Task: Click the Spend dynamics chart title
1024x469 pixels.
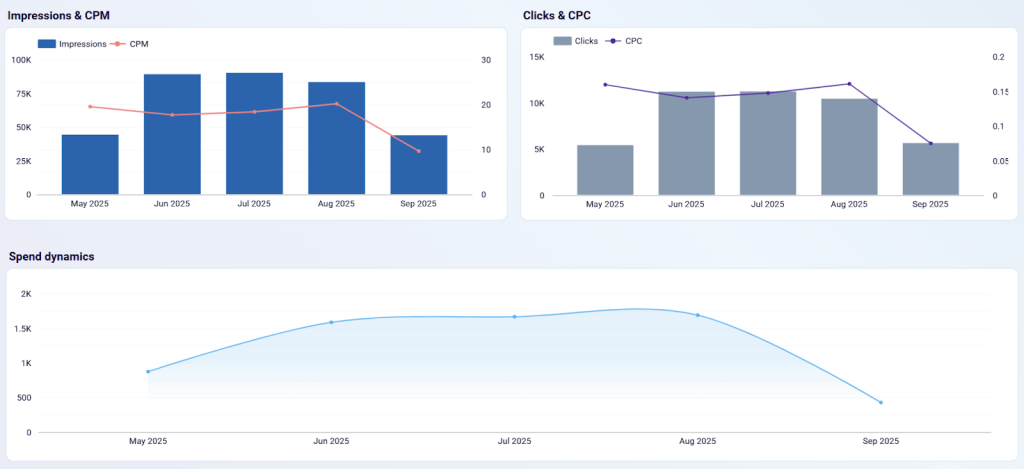Action: point(51,256)
